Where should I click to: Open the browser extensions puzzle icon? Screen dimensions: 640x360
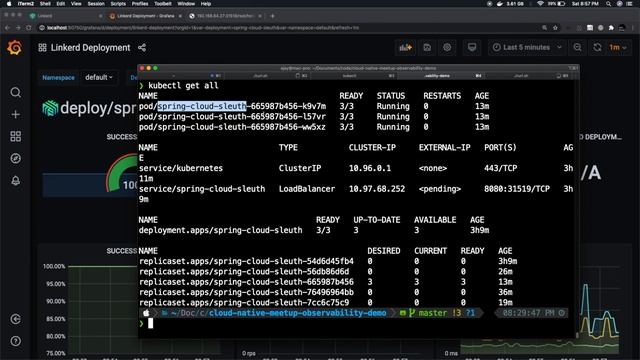point(611,28)
